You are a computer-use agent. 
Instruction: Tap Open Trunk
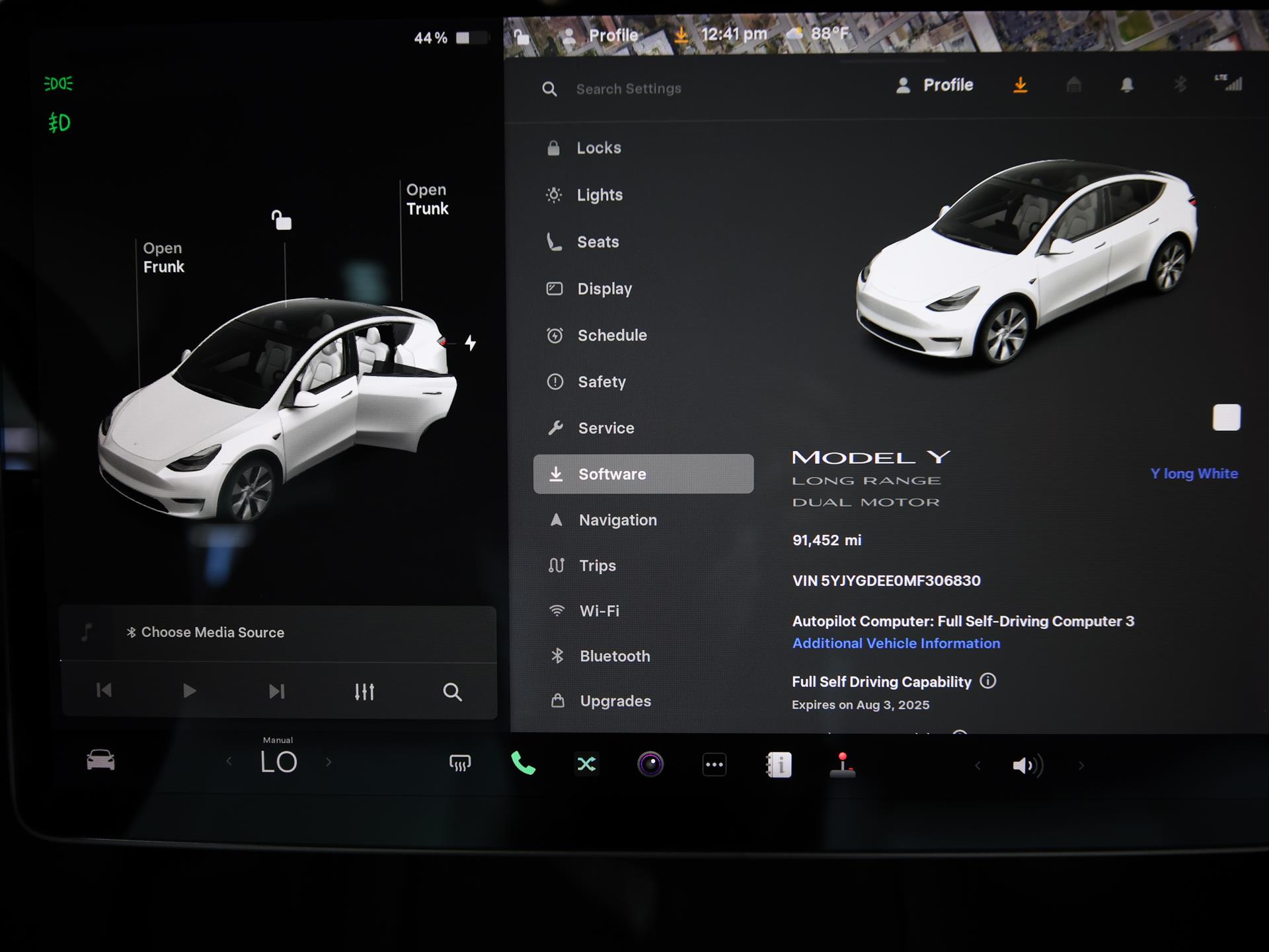click(x=427, y=200)
